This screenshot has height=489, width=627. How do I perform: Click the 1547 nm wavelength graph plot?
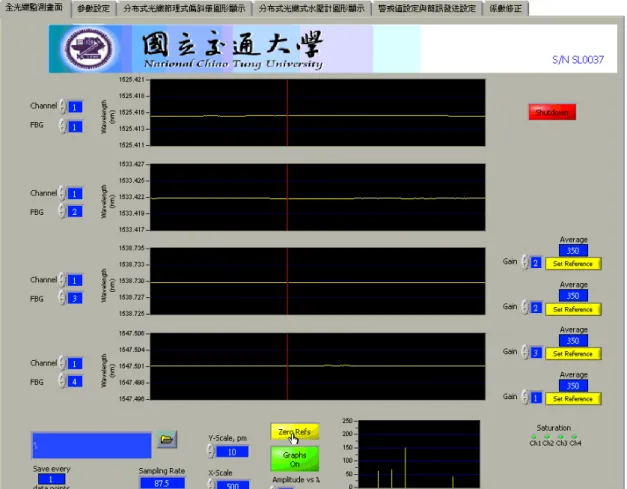(x=318, y=366)
